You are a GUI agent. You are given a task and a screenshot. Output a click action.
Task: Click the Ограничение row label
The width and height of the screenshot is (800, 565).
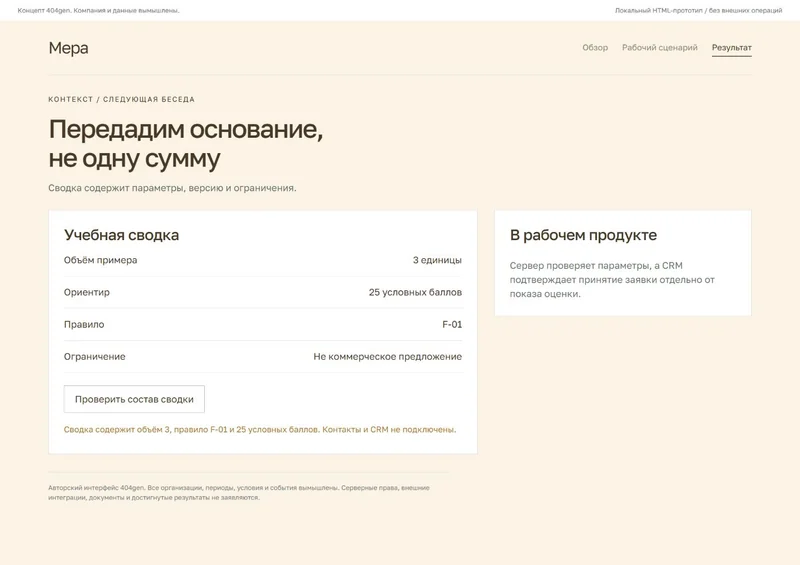(x=94, y=357)
